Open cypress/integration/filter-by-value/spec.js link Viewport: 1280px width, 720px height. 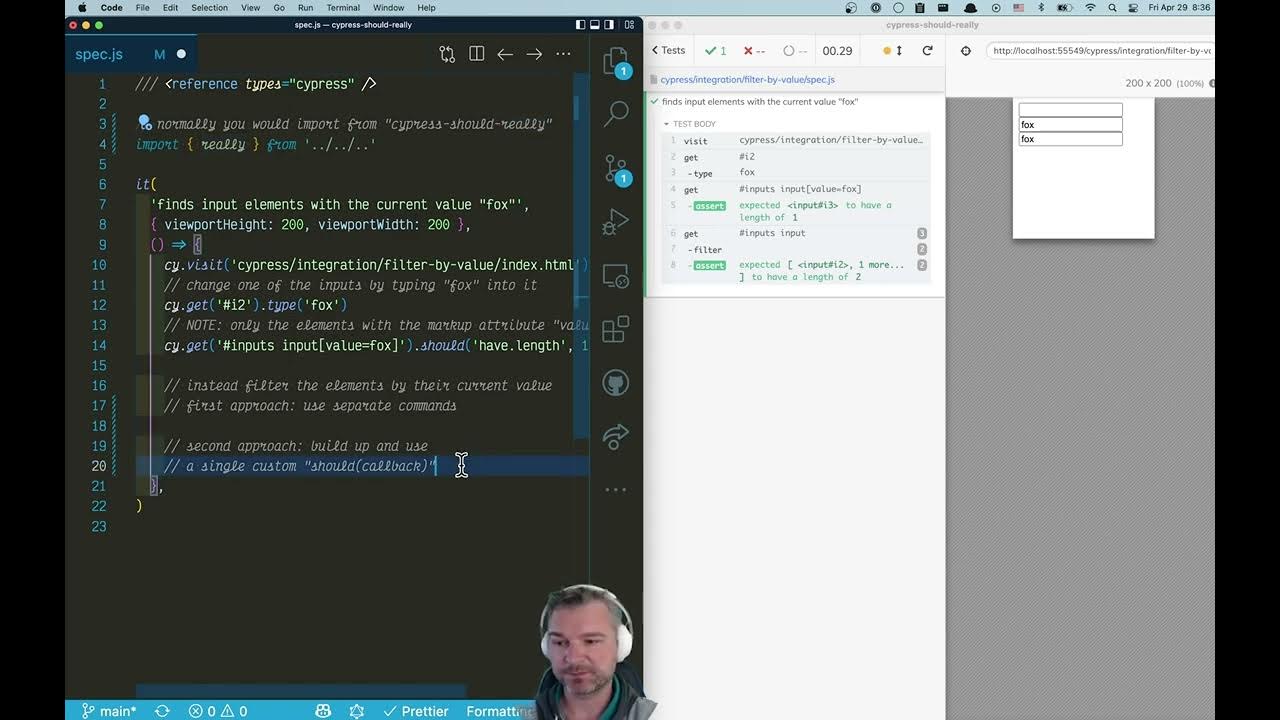[x=747, y=79]
